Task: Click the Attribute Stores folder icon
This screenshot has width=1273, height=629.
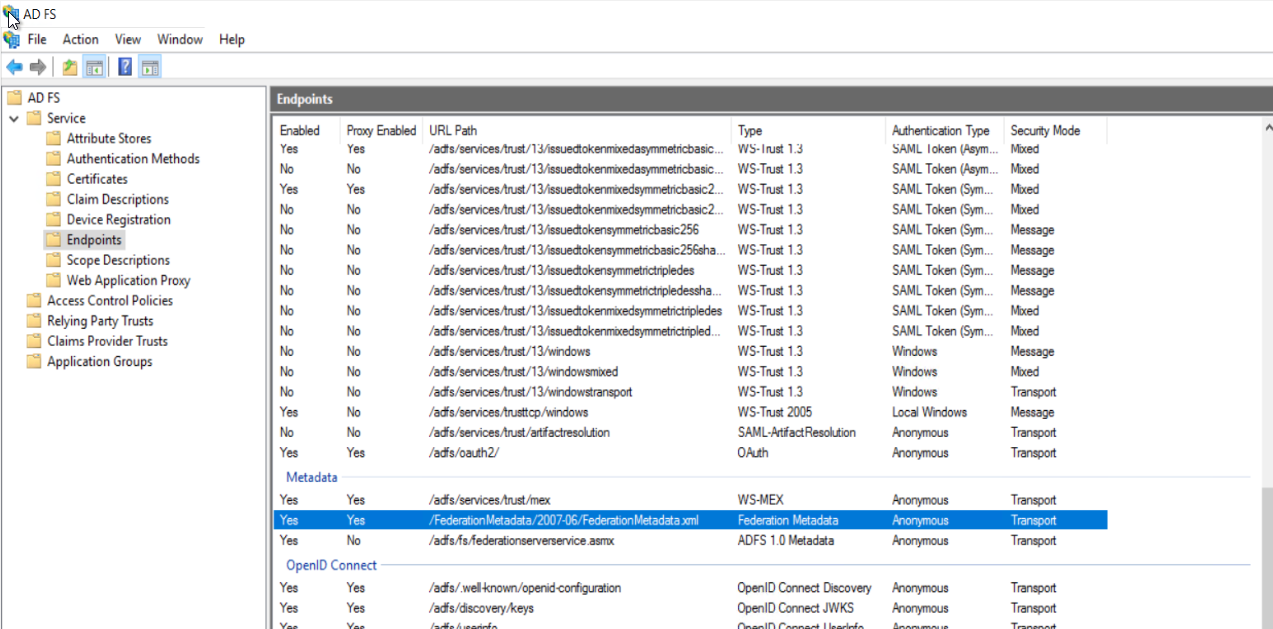Action: pyautogui.click(x=53, y=138)
